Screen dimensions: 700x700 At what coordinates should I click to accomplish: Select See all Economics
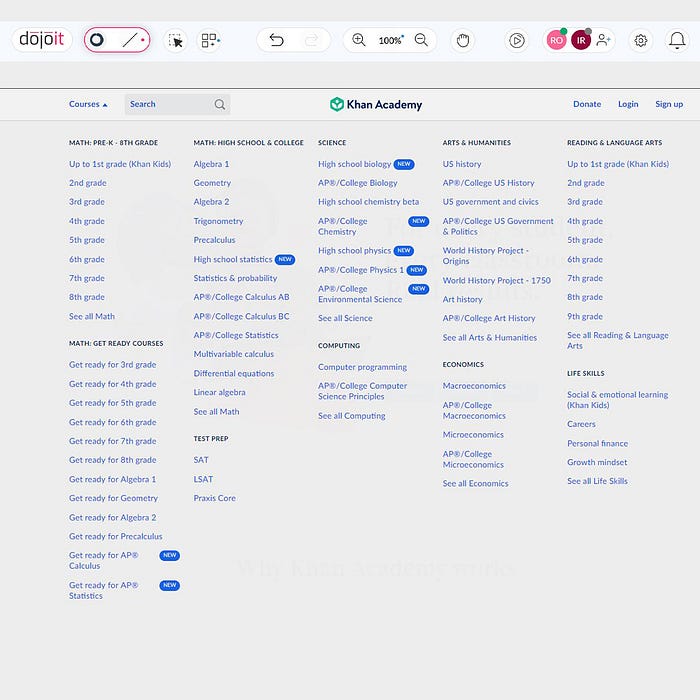pos(475,483)
